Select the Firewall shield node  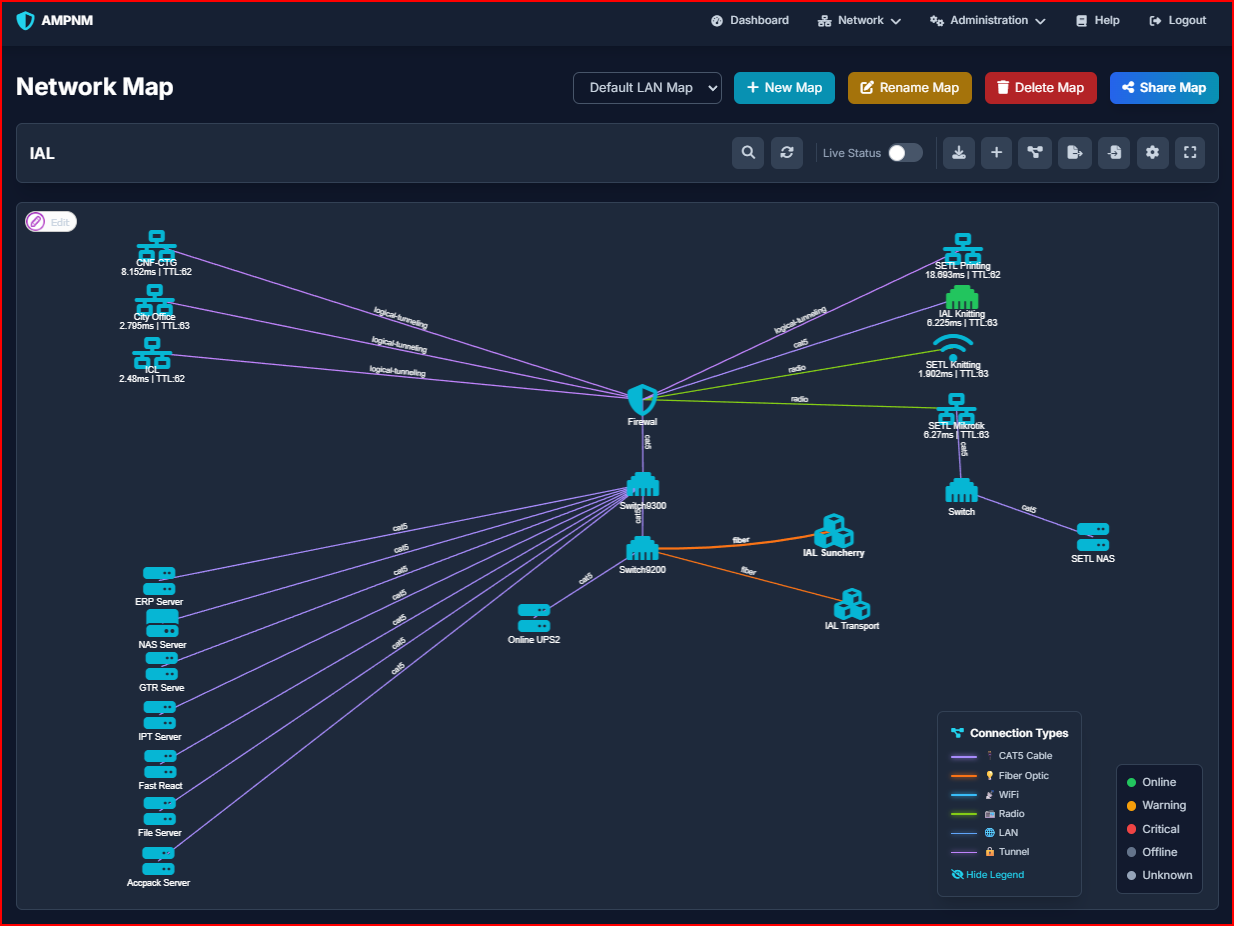point(642,400)
